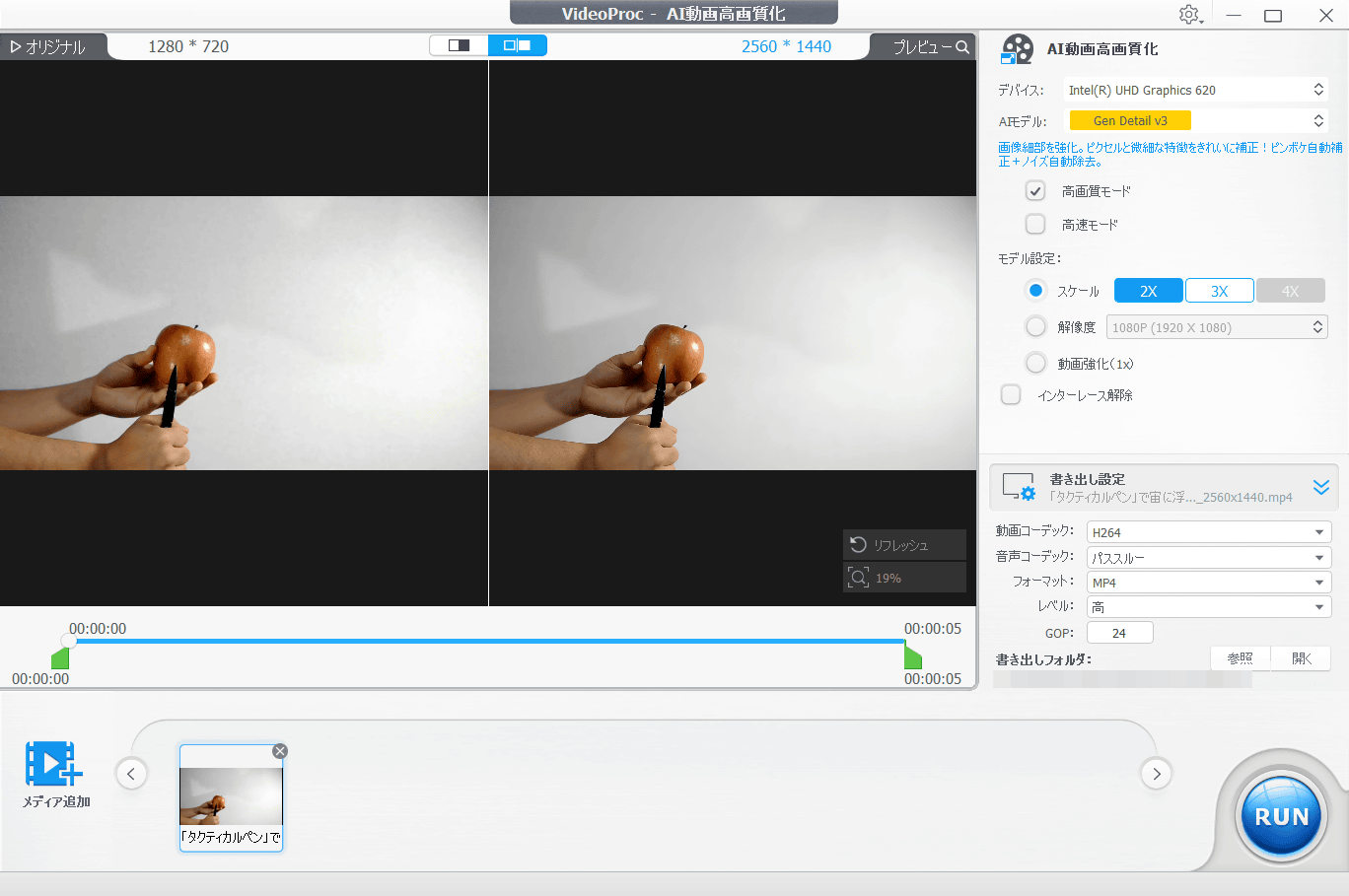Click the メディア追加 add media icon
This screenshot has width=1349, height=896.
click(x=54, y=764)
